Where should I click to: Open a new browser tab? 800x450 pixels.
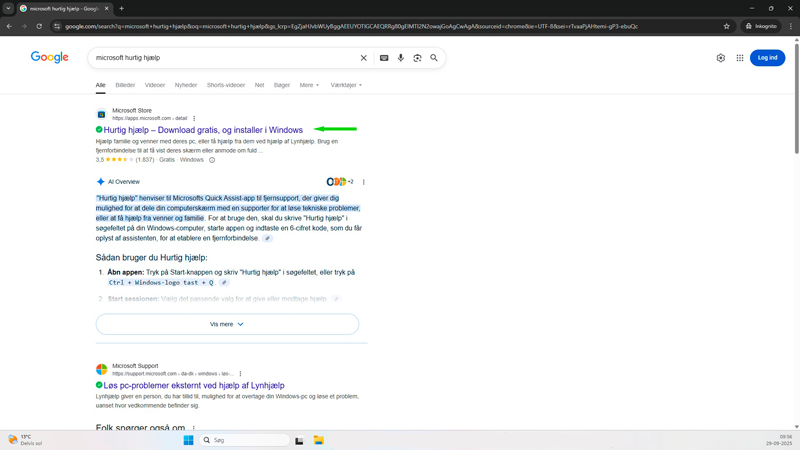click(121, 8)
